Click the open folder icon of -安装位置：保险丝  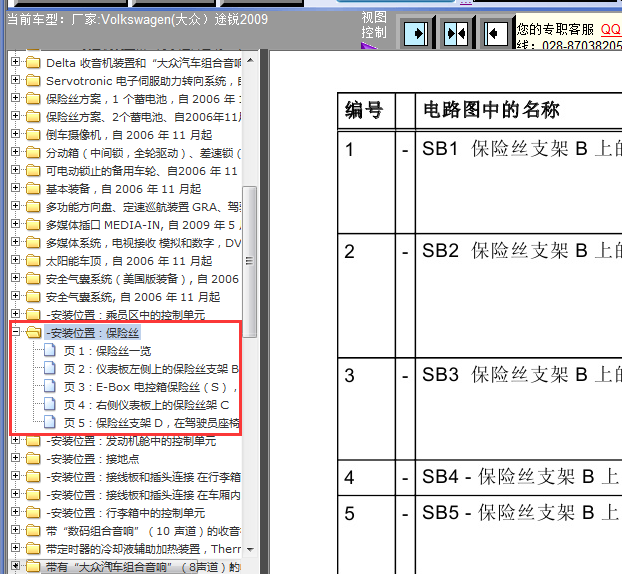(33, 332)
